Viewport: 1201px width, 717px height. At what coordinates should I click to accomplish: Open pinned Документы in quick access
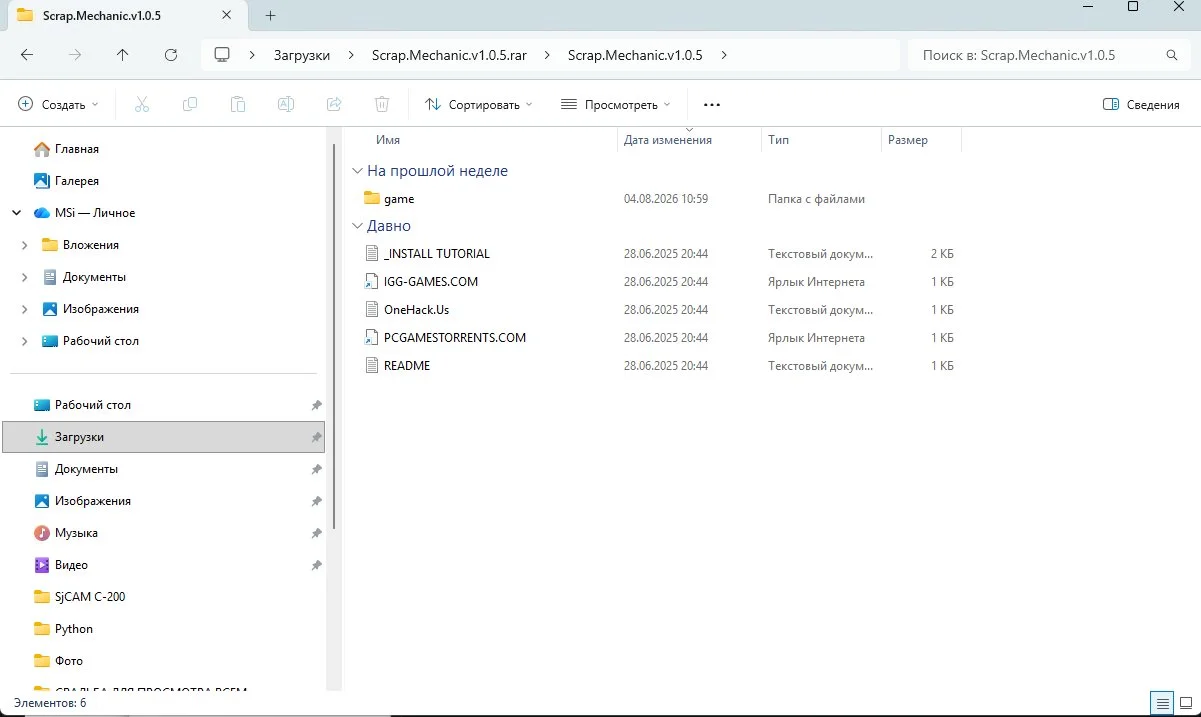click(x=86, y=469)
